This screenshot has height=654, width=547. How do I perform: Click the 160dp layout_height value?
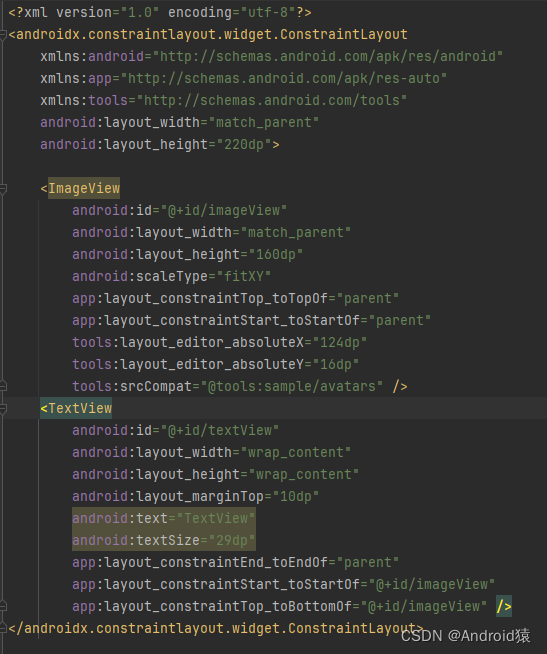(276, 255)
